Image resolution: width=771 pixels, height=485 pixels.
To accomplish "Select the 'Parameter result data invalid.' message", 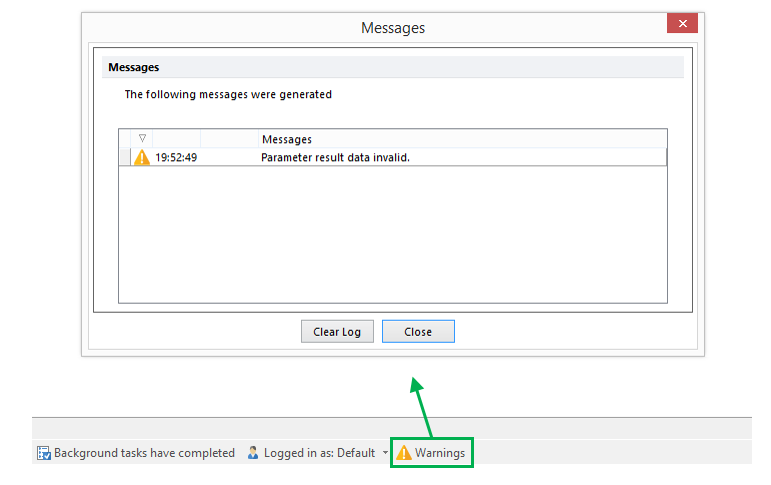I will coord(335,157).
